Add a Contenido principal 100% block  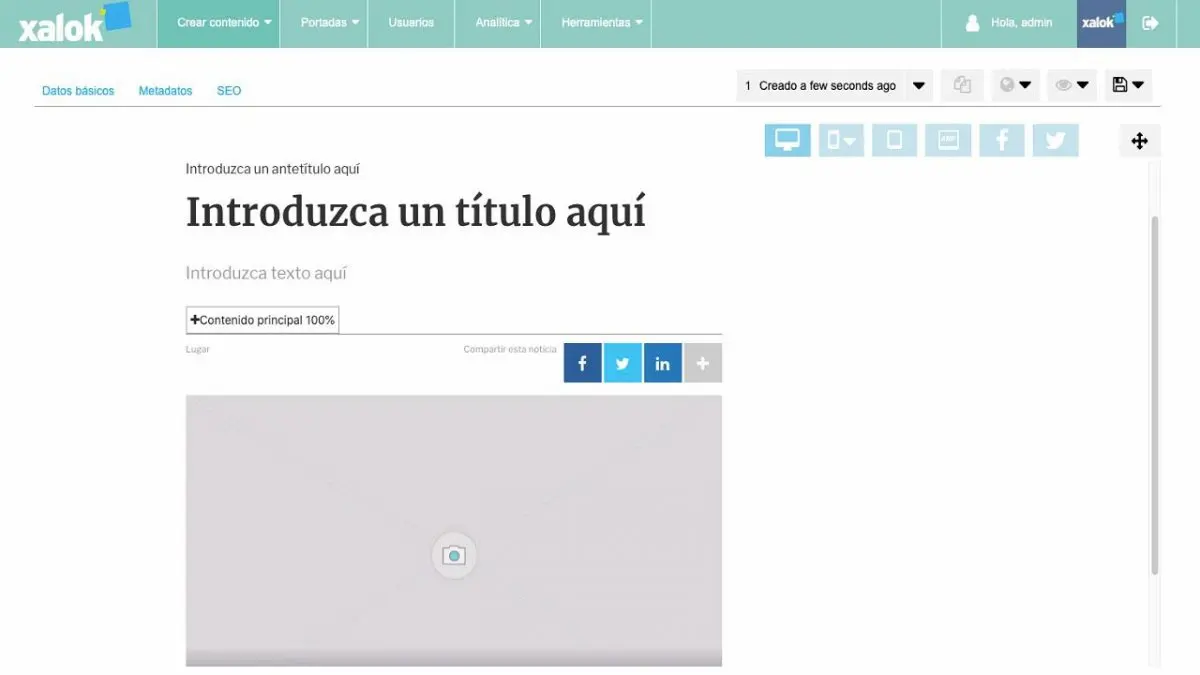click(x=262, y=319)
